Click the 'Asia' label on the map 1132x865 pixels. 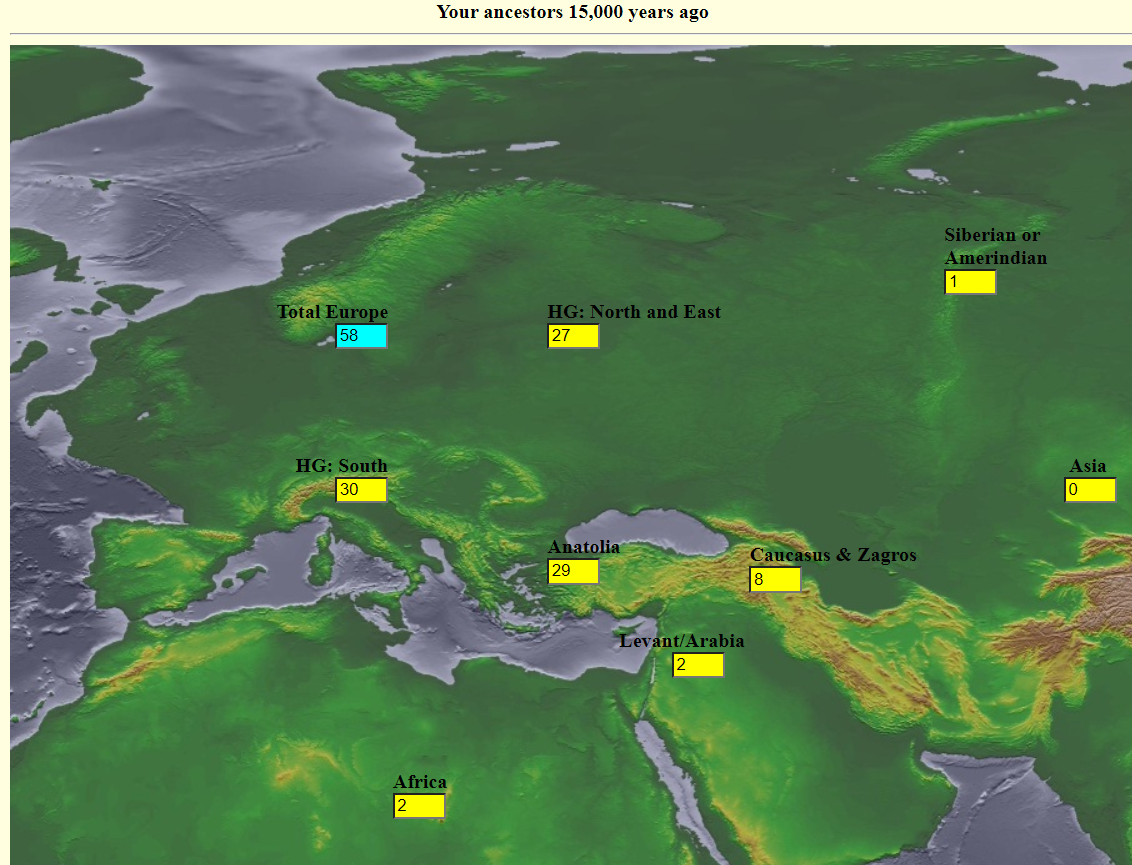coord(1088,466)
